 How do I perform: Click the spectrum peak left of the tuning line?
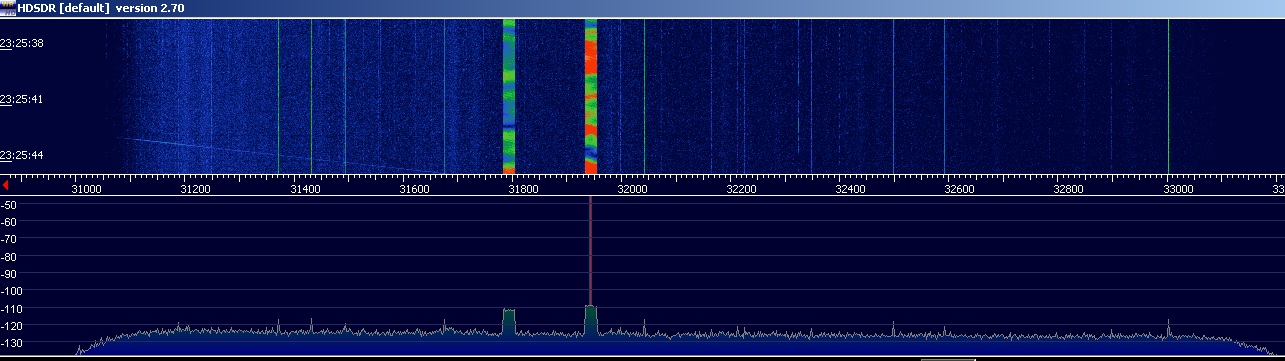click(x=509, y=320)
